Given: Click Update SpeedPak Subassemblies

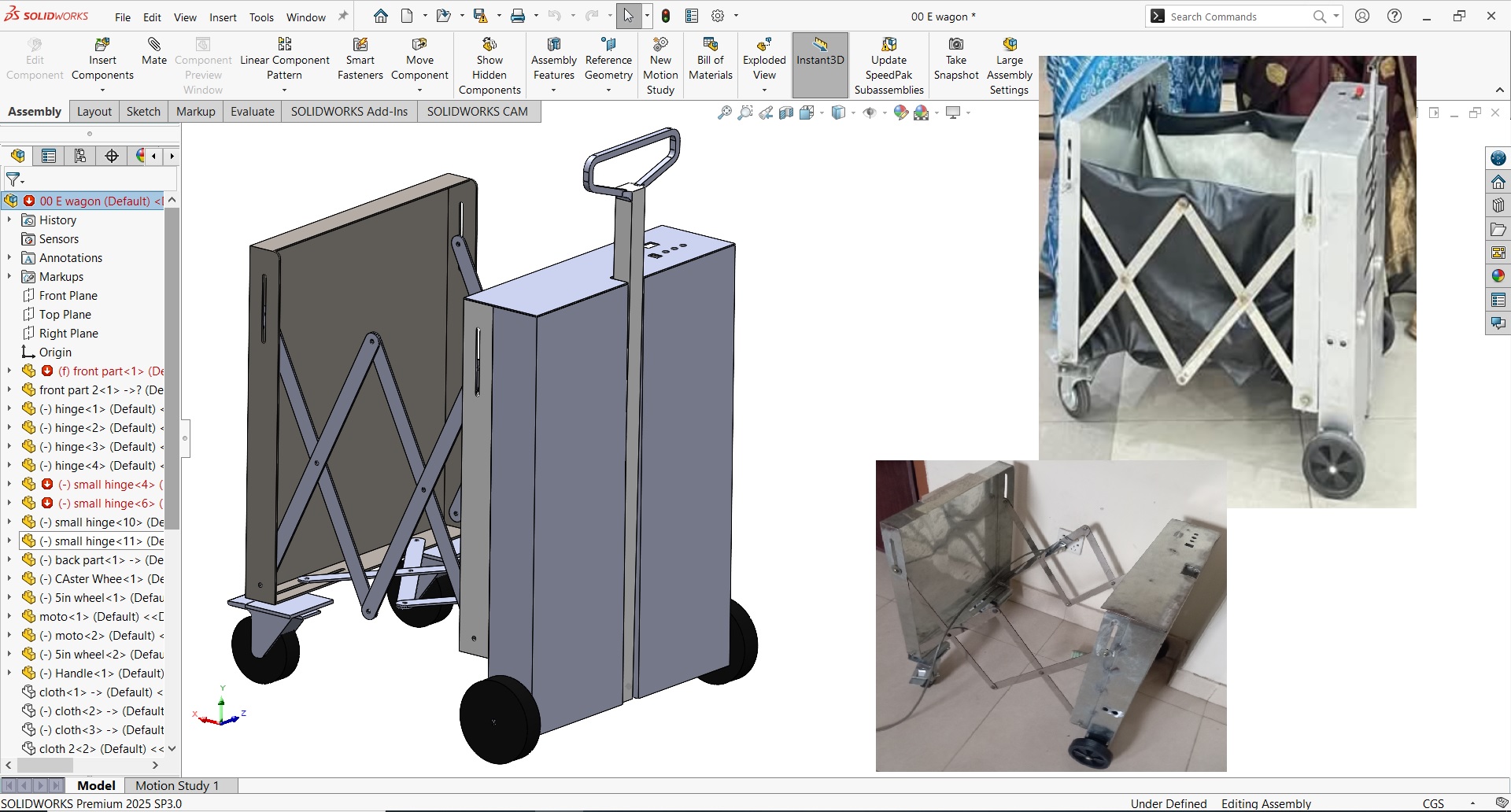Looking at the screenshot, I should (x=889, y=66).
